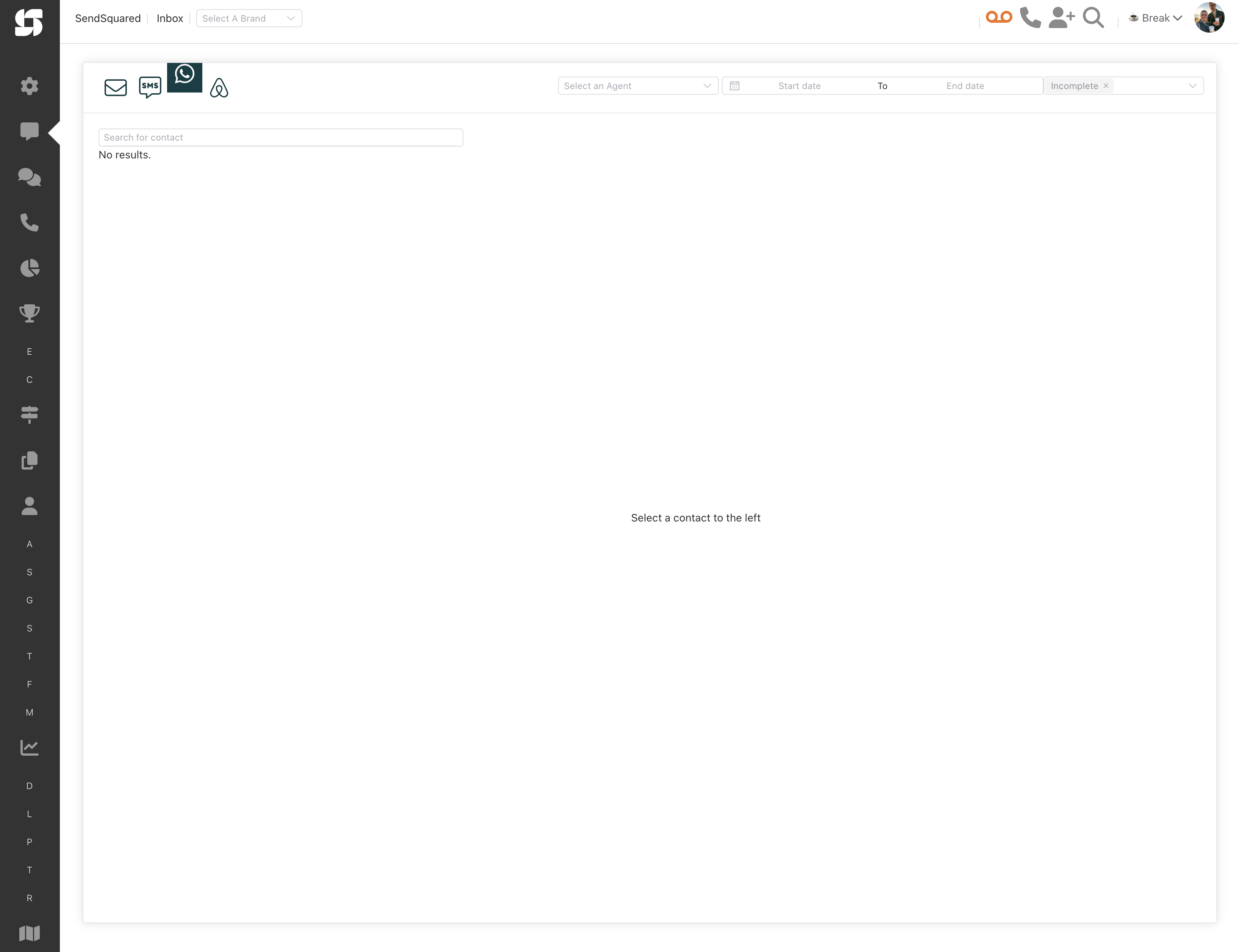
Task: Open the Select A Brand dropdown
Action: (x=249, y=18)
